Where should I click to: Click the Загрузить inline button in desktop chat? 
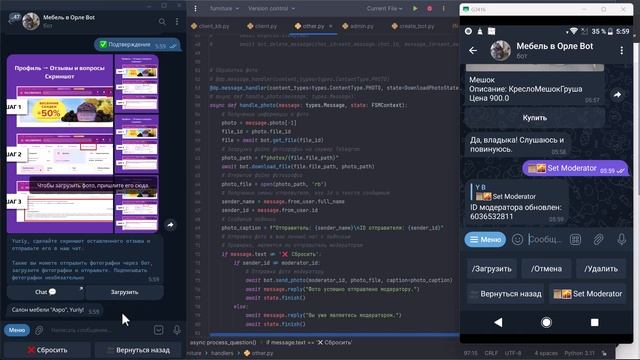pyautogui.click(x=124, y=292)
